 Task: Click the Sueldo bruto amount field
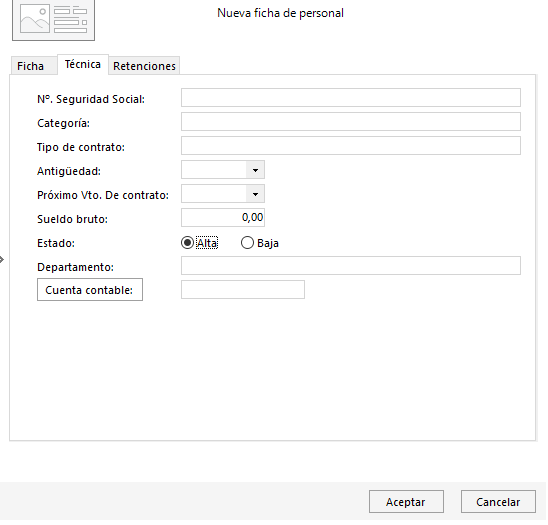(223, 218)
